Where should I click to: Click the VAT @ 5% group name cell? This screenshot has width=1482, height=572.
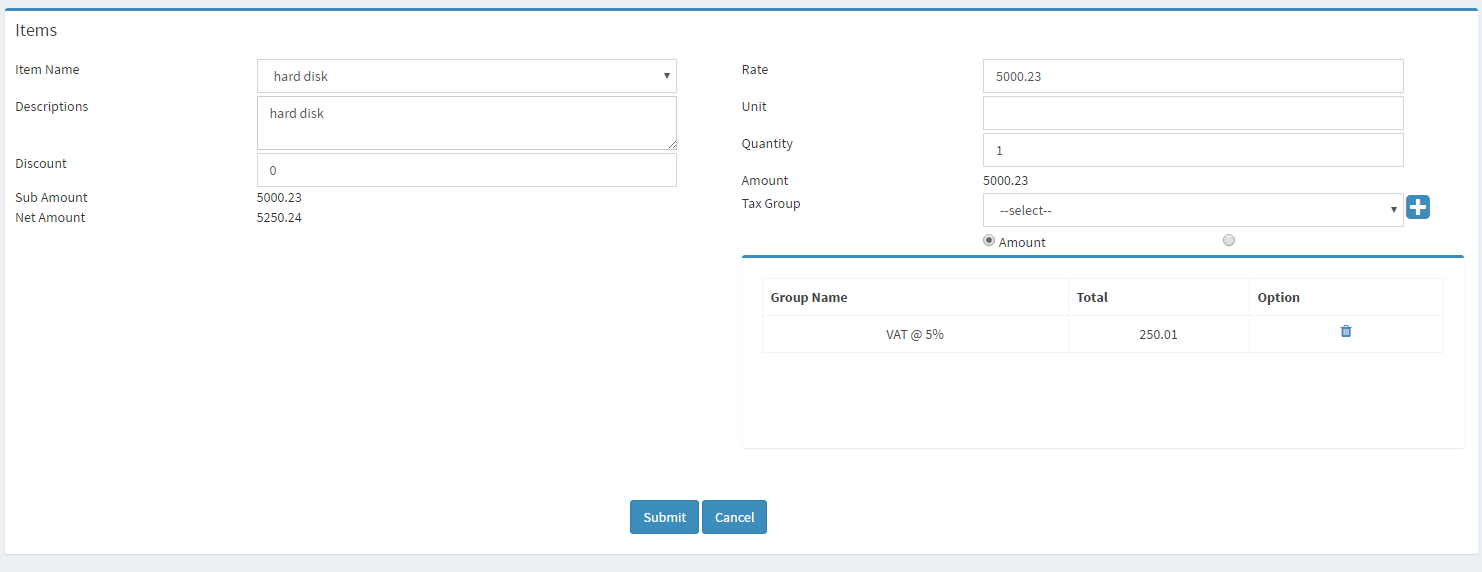915,334
